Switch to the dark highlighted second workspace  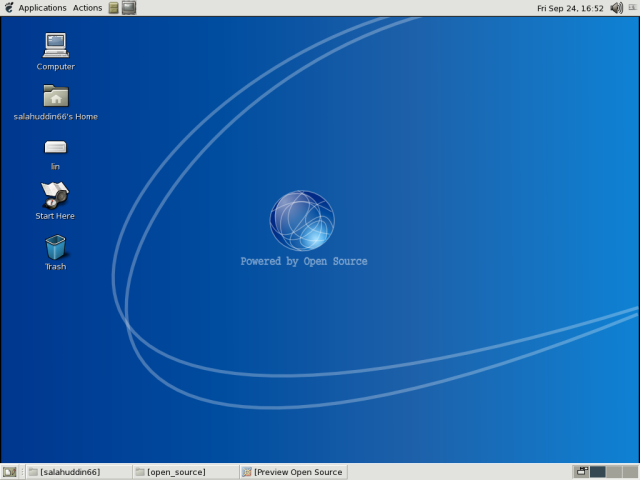[x=598, y=472]
